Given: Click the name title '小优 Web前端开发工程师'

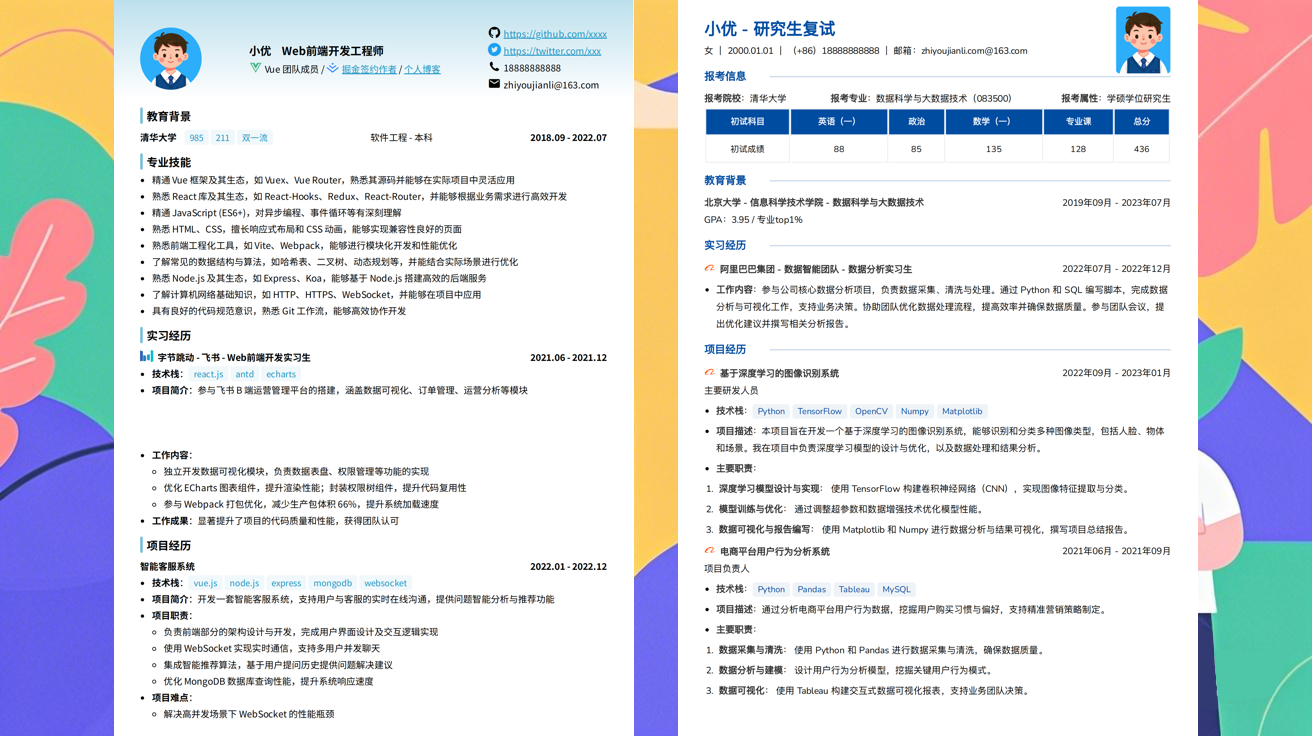Looking at the screenshot, I should point(316,51).
